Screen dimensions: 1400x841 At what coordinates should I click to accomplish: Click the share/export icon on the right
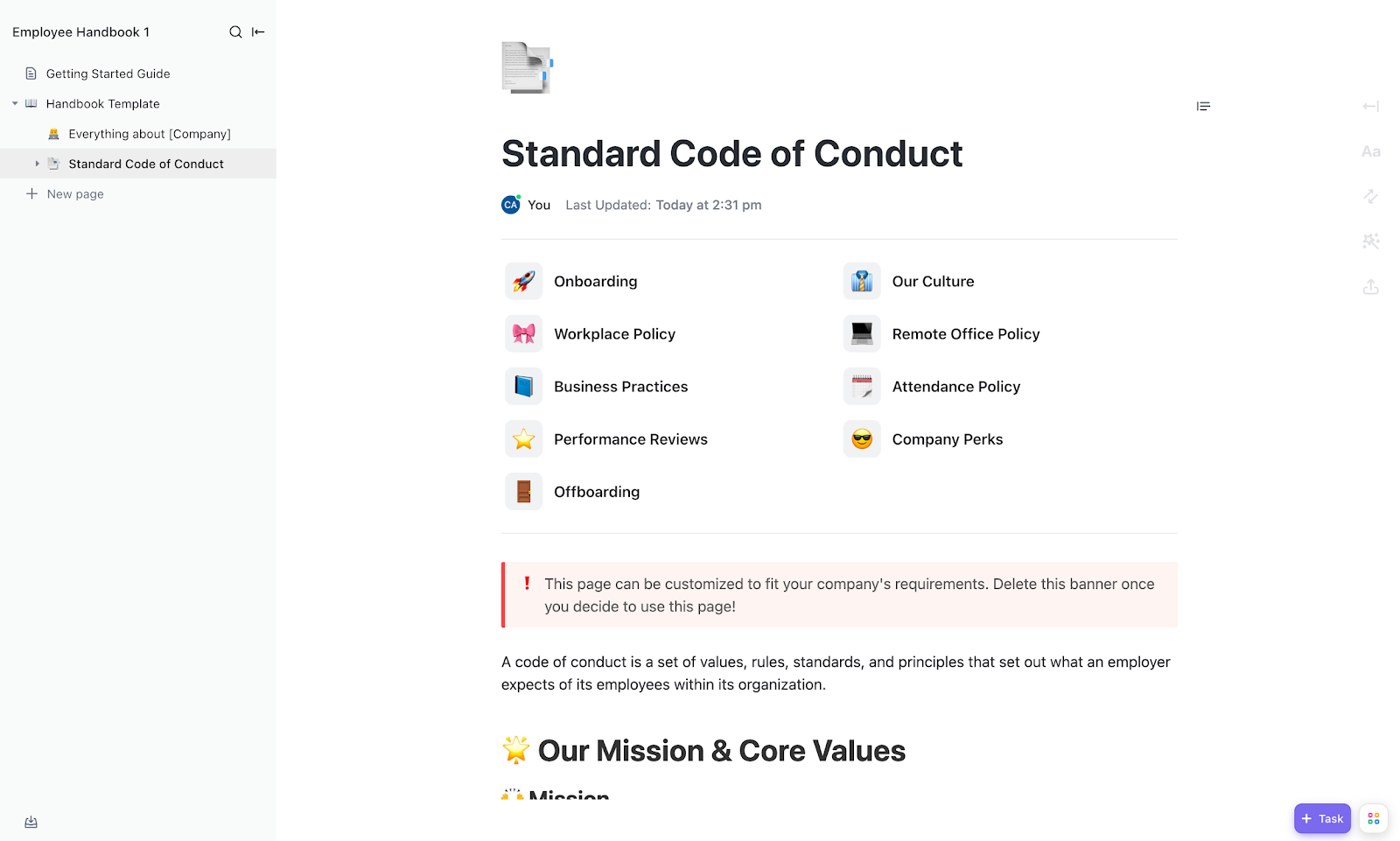(x=1370, y=287)
